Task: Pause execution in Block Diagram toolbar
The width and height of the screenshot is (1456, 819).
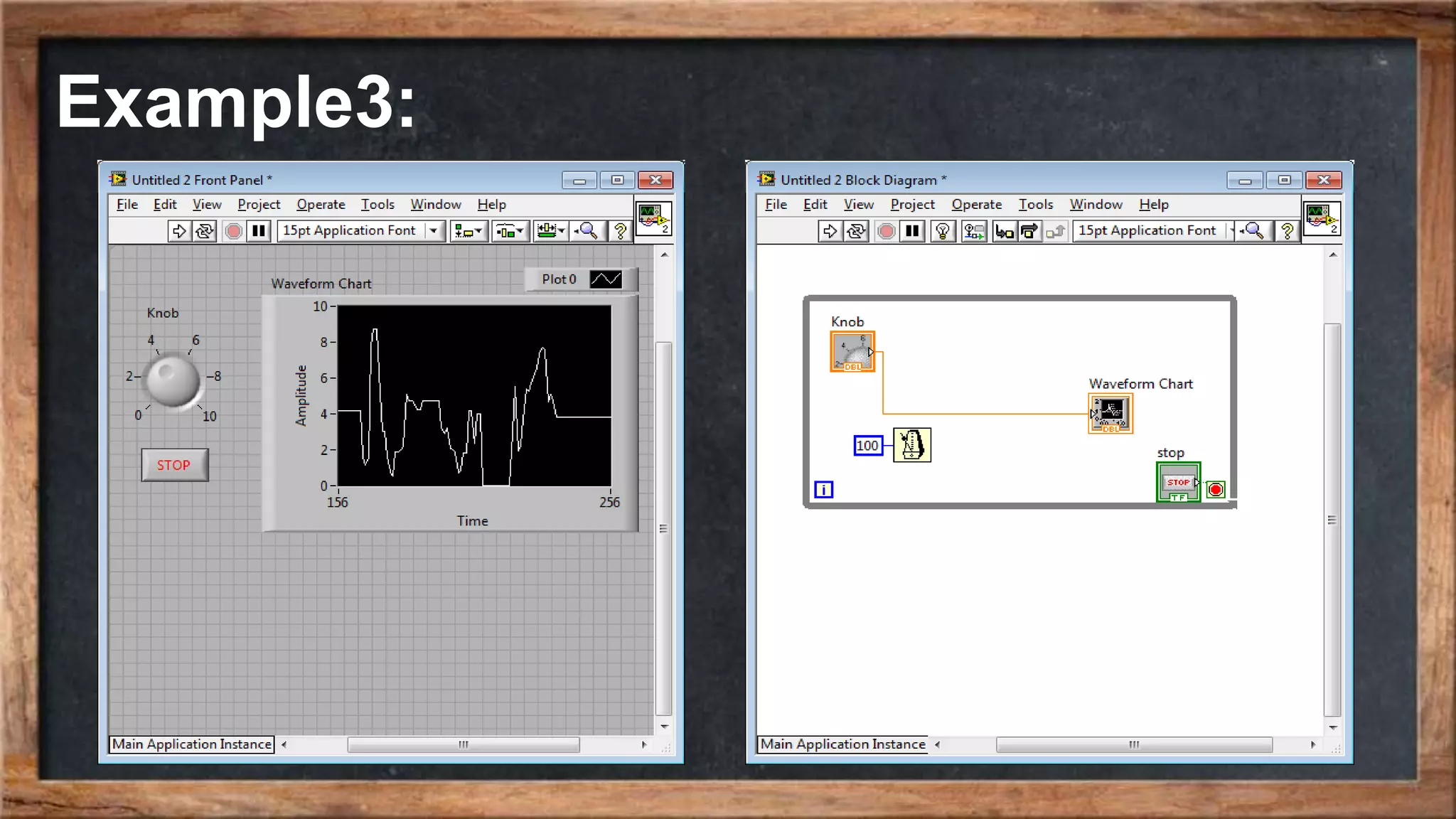Action: [x=912, y=231]
